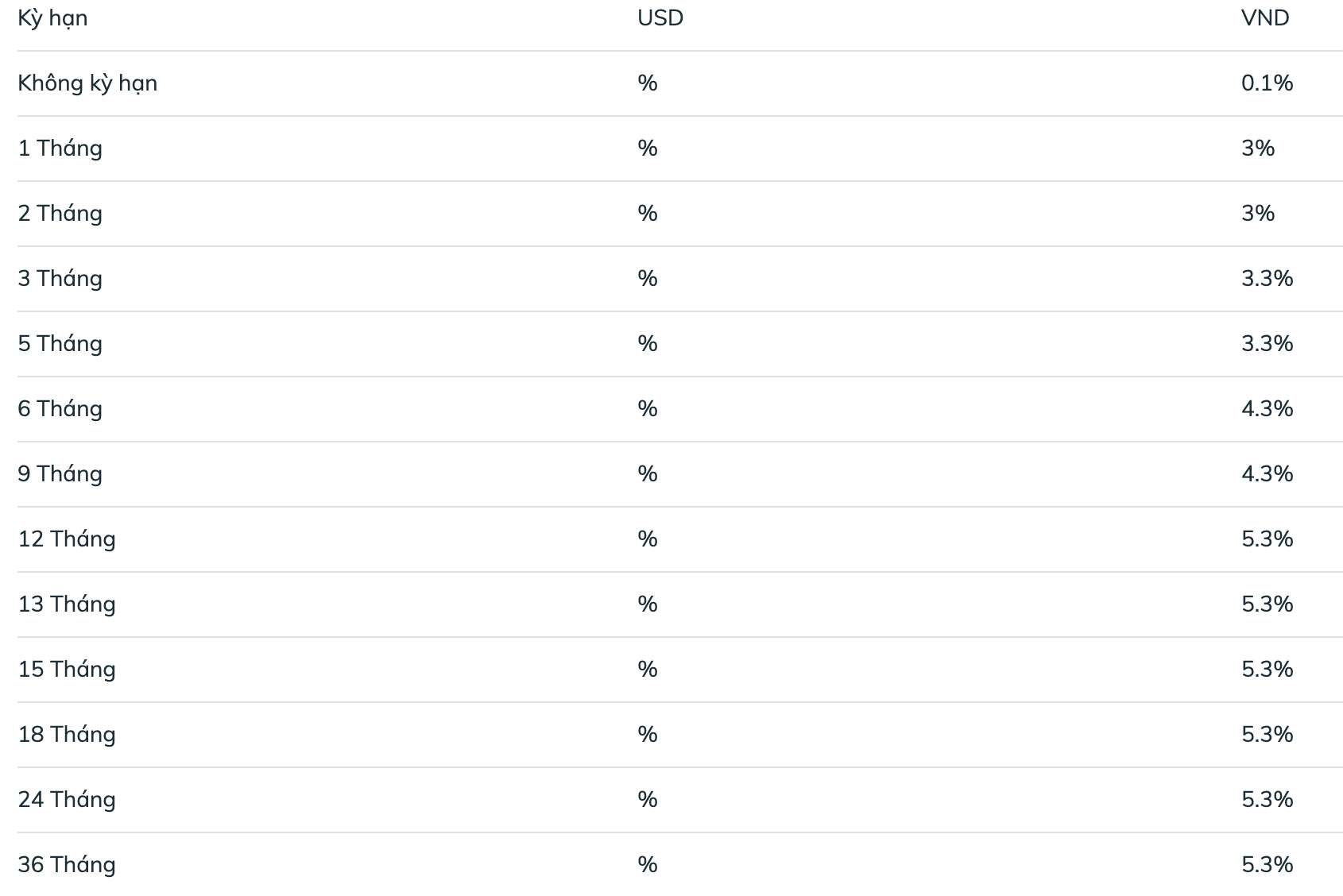This screenshot has height=896, width=1343.
Task: Select the "6 Tháng" term label
Action: (x=60, y=409)
